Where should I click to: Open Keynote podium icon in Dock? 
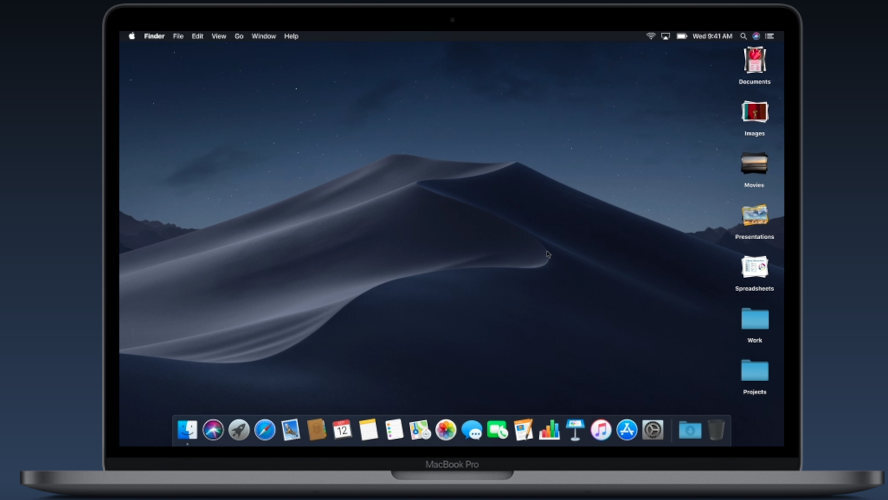tap(575, 430)
